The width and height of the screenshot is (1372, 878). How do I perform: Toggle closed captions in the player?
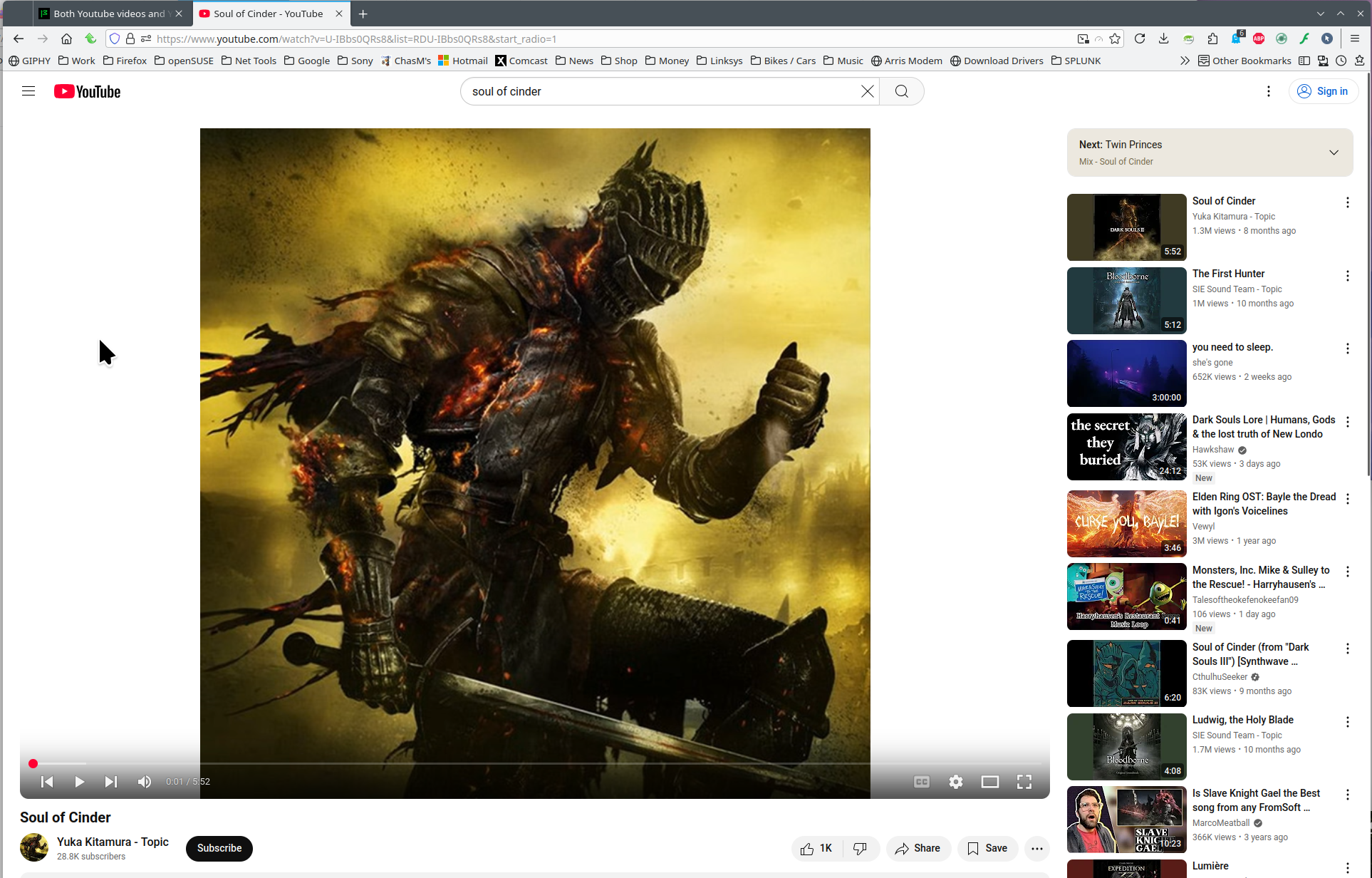[x=921, y=782]
